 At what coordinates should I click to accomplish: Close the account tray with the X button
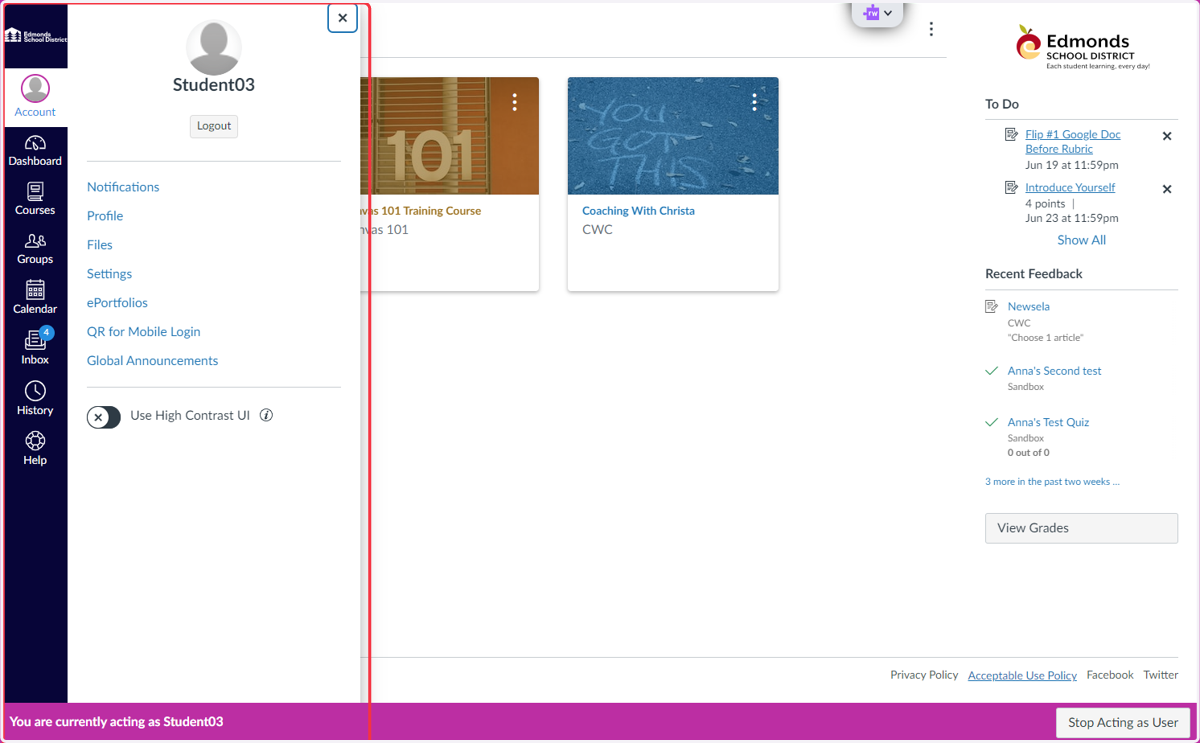click(343, 18)
